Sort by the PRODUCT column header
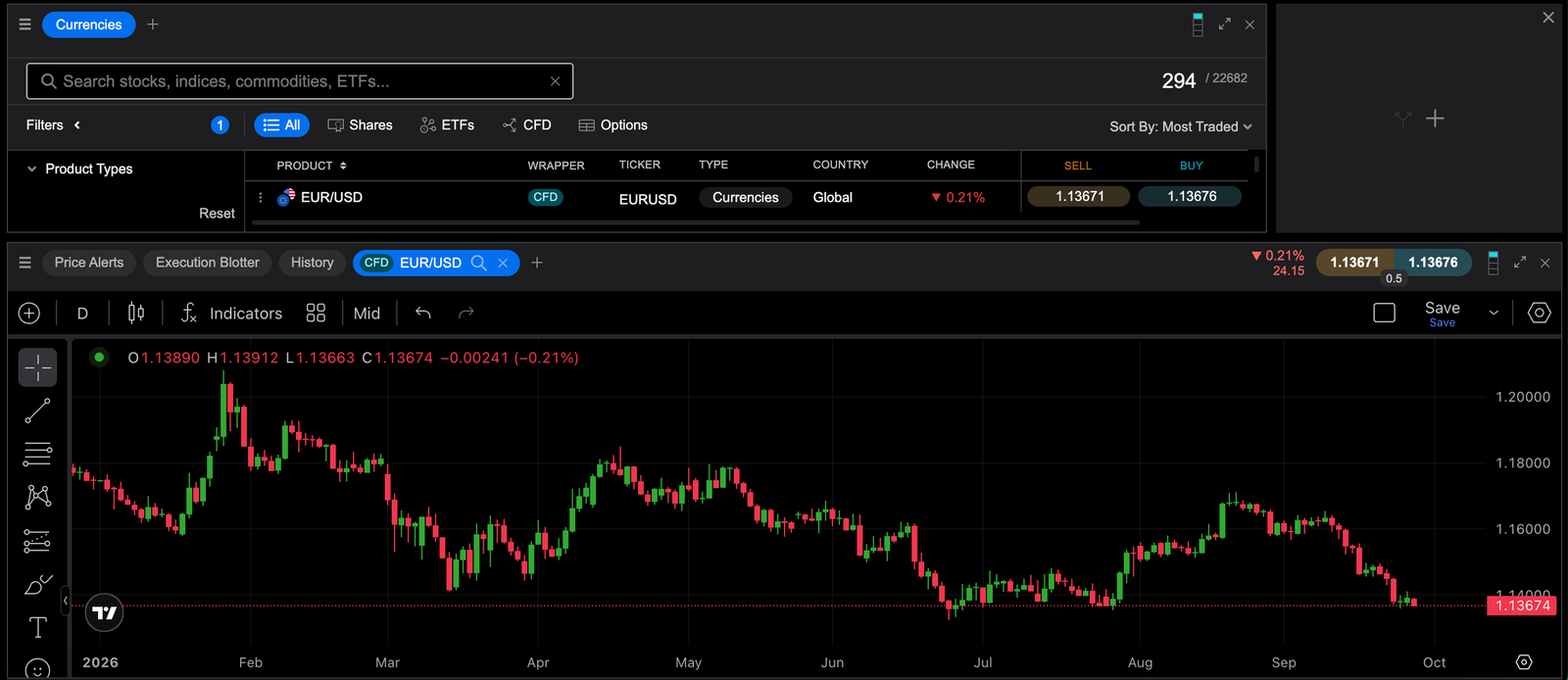 coord(312,166)
